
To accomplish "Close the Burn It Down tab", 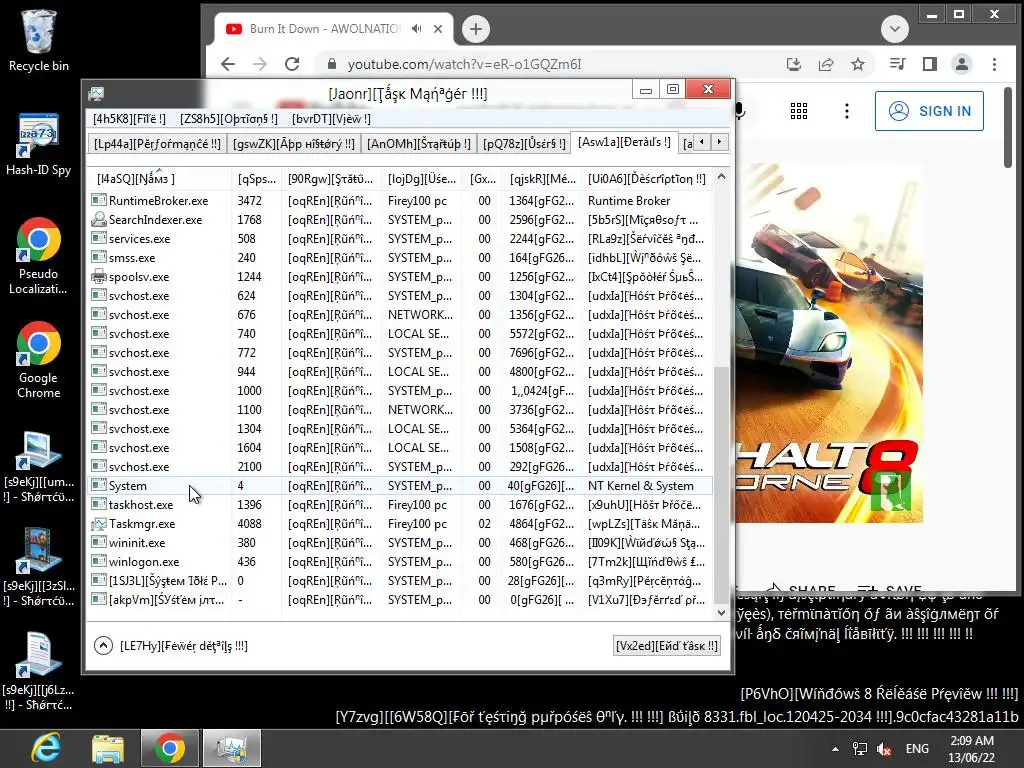I will point(438,29).
